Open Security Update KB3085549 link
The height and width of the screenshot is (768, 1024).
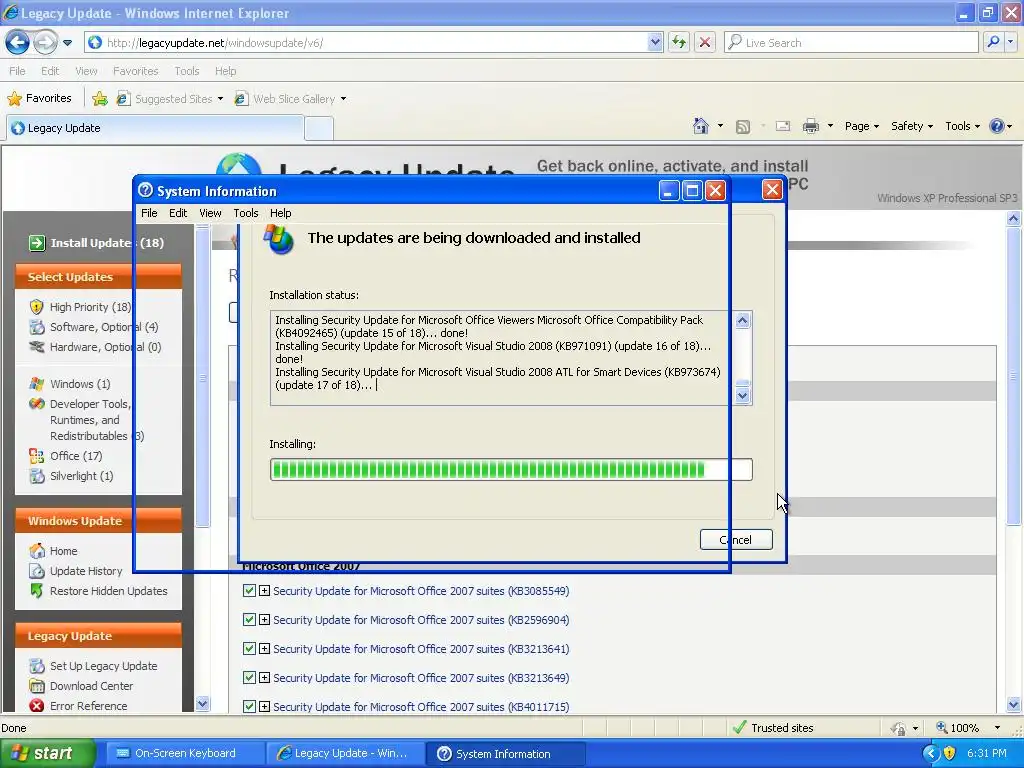[x=421, y=591]
